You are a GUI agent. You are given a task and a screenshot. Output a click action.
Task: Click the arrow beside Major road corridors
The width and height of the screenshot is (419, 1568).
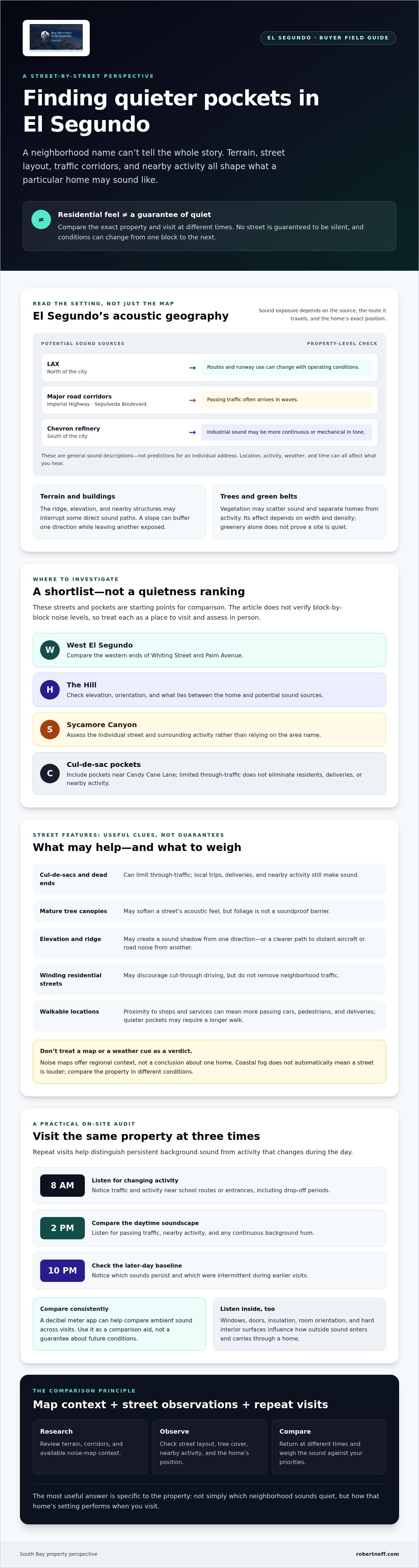[192, 400]
